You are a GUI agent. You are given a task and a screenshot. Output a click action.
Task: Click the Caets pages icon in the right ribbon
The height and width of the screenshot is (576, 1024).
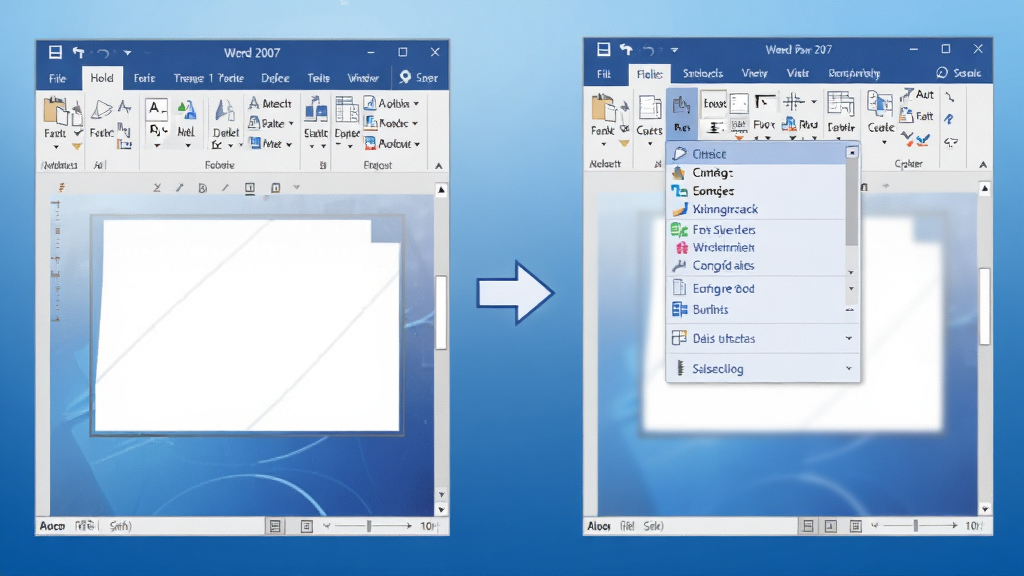point(649,108)
